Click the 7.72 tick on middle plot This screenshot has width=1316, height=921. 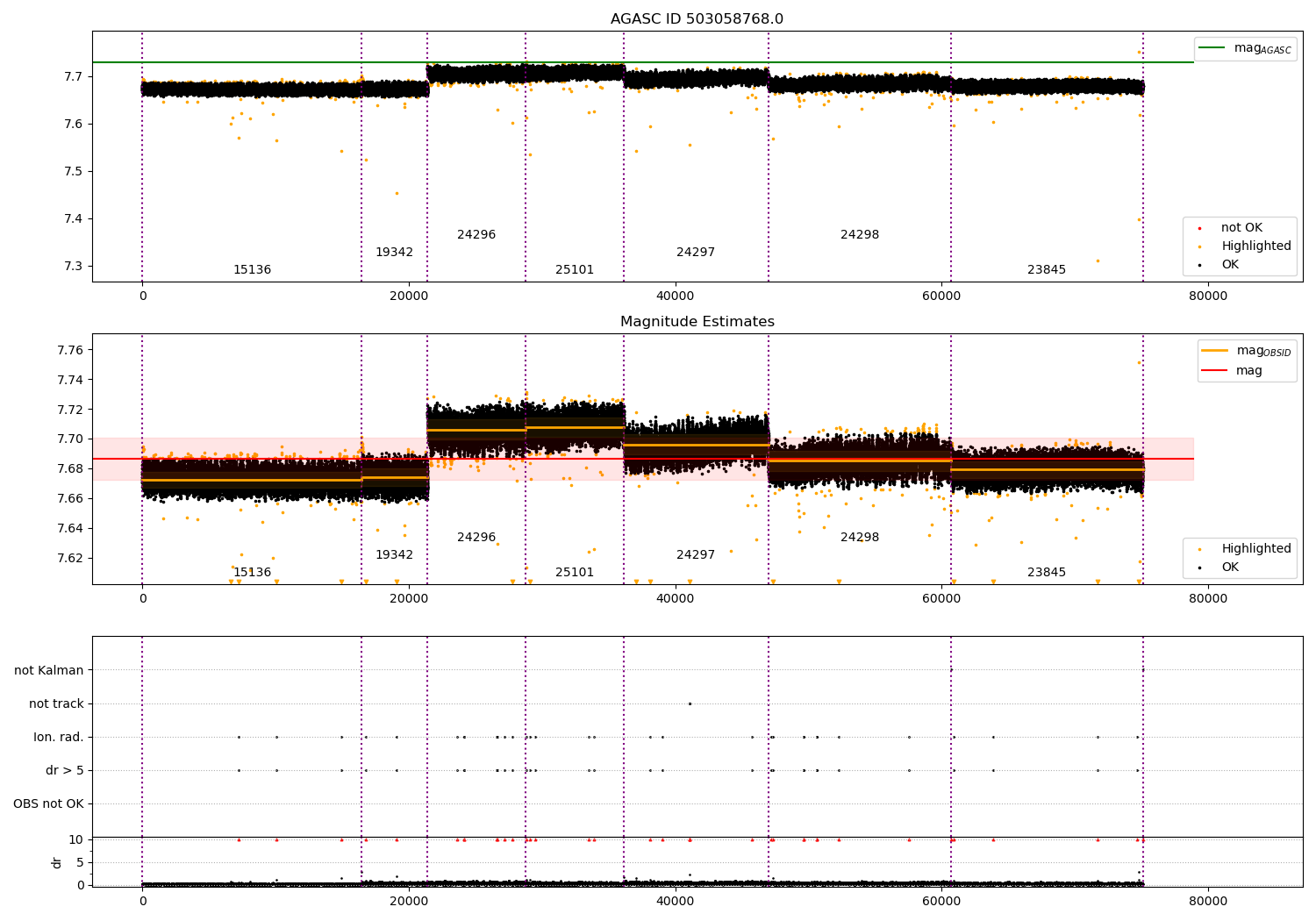69,410
